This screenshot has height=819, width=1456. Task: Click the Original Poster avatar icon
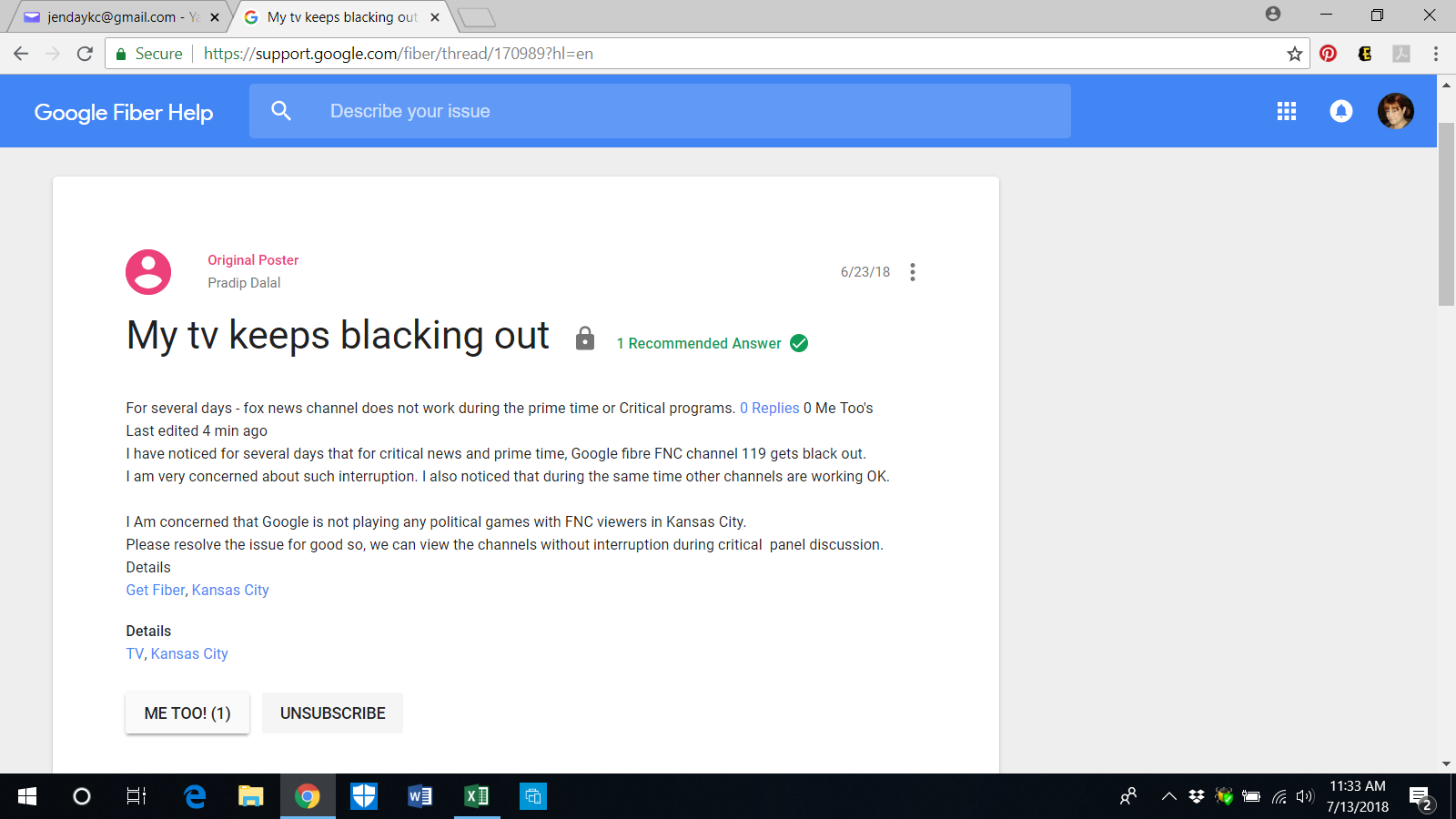click(x=148, y=272)
